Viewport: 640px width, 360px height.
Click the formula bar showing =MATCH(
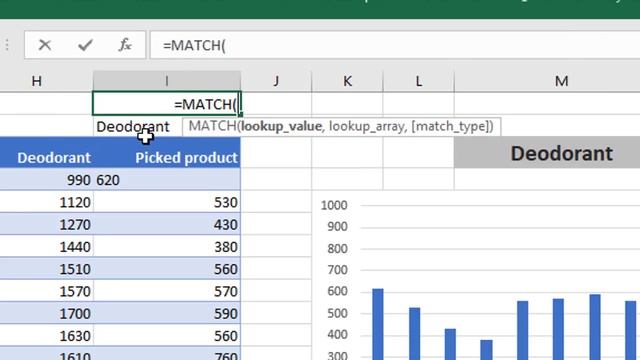coord(395,45)
